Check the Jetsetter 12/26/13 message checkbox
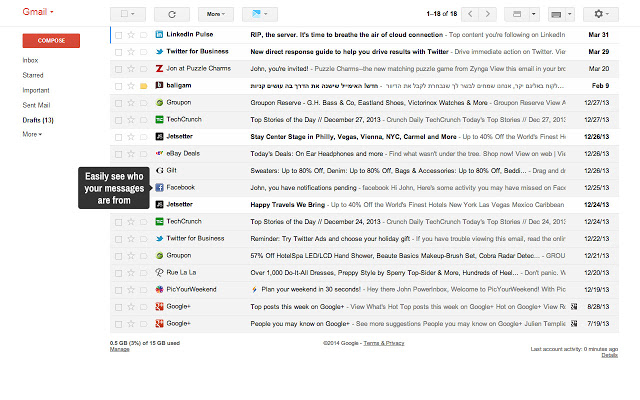This screenshot has width=640, height=400. [x=118, y=137]
